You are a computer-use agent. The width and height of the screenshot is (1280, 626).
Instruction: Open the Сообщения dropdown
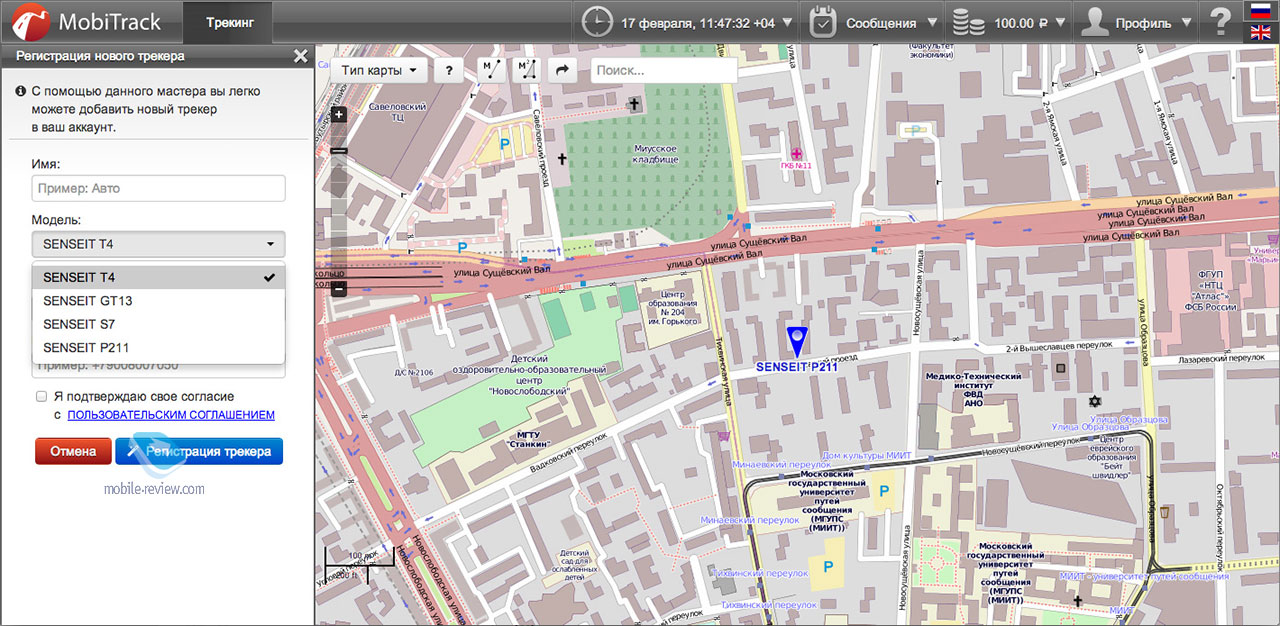tap(875, 22)
